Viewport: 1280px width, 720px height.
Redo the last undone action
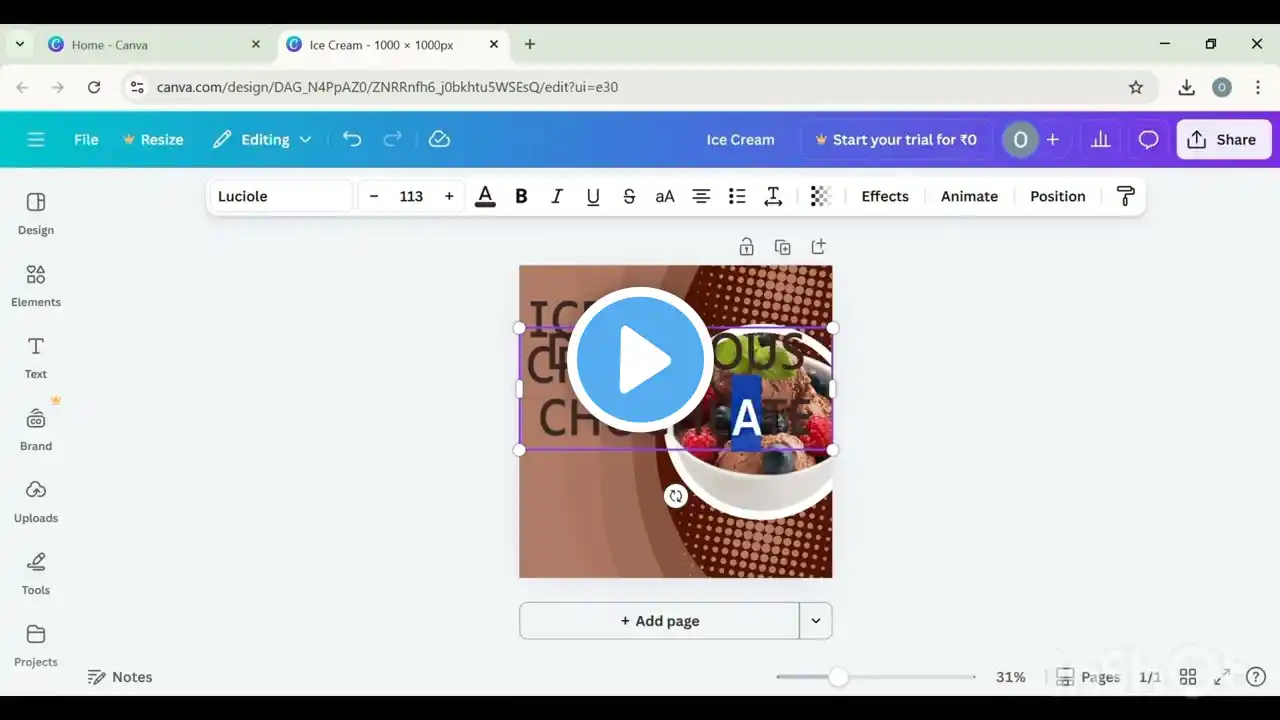(393, 140)
